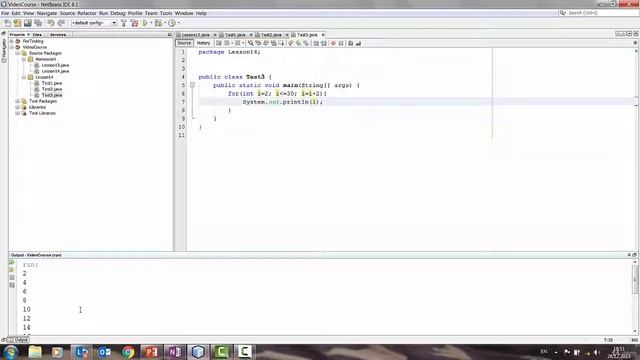
Task: Click the New File toolbar icon
Action: click(x=8, y=23)
